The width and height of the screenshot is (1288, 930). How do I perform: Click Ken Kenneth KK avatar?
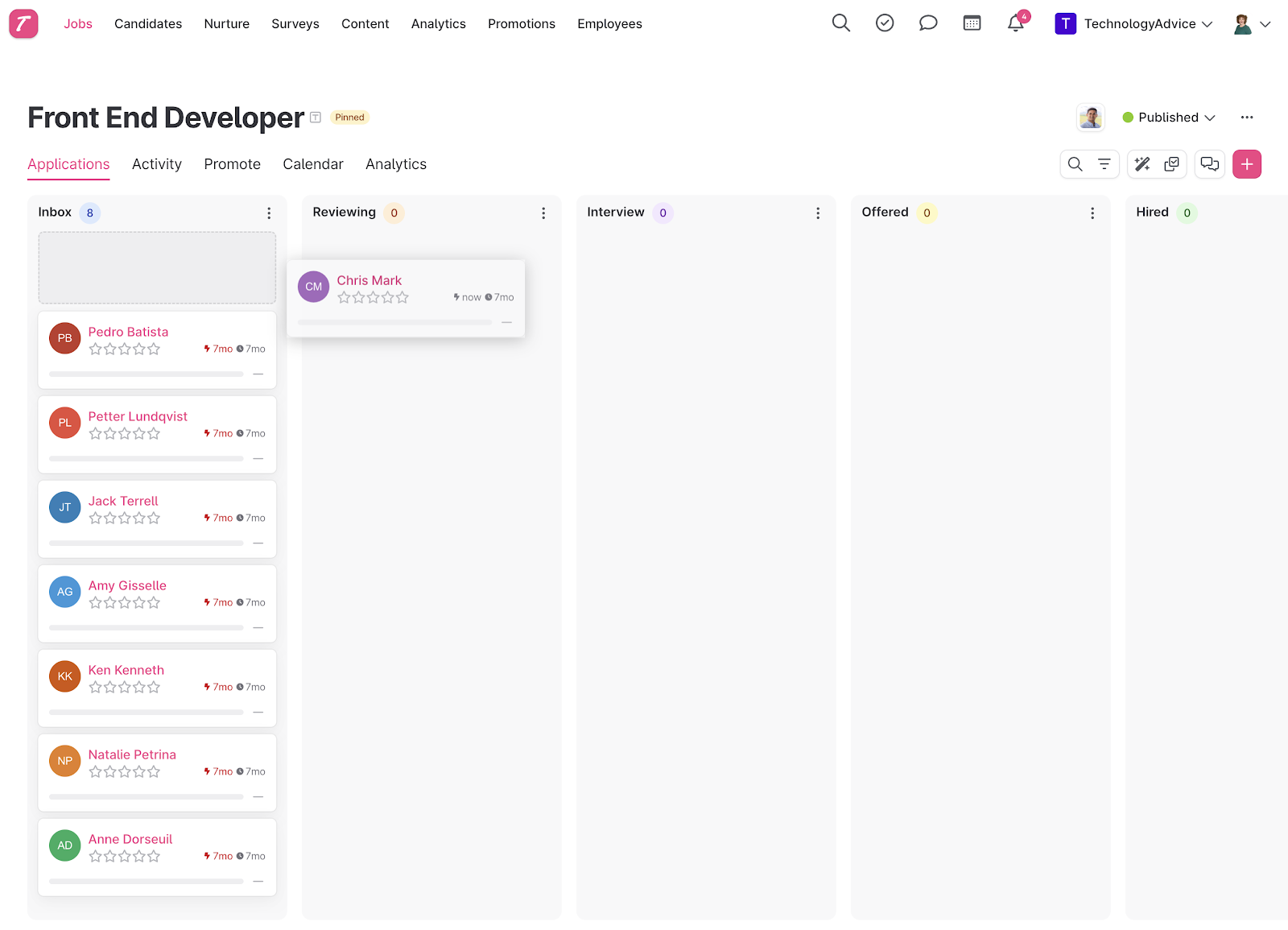point(65,676)
